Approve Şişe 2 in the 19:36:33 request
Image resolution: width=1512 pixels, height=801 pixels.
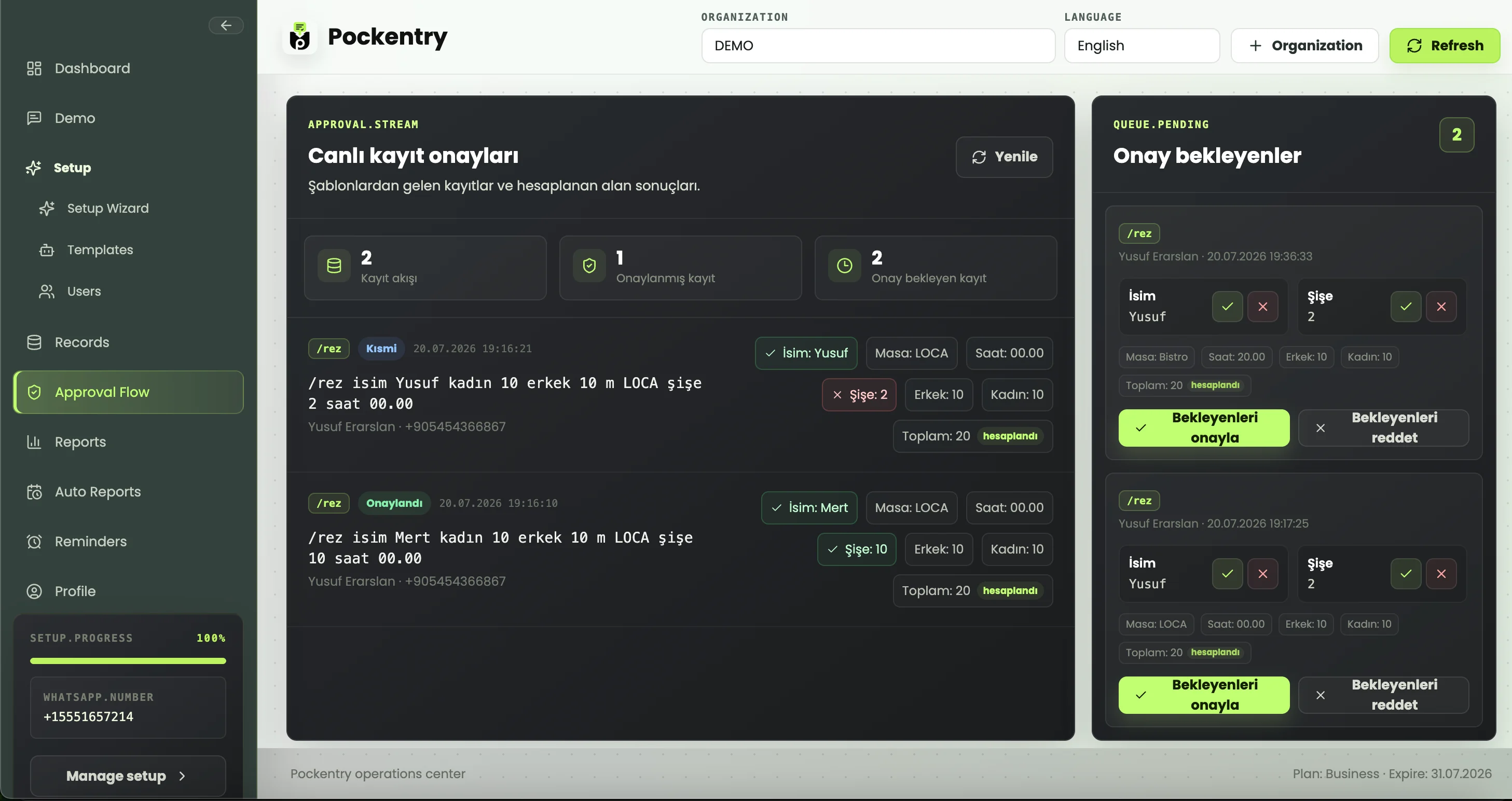pos(1406,307)
